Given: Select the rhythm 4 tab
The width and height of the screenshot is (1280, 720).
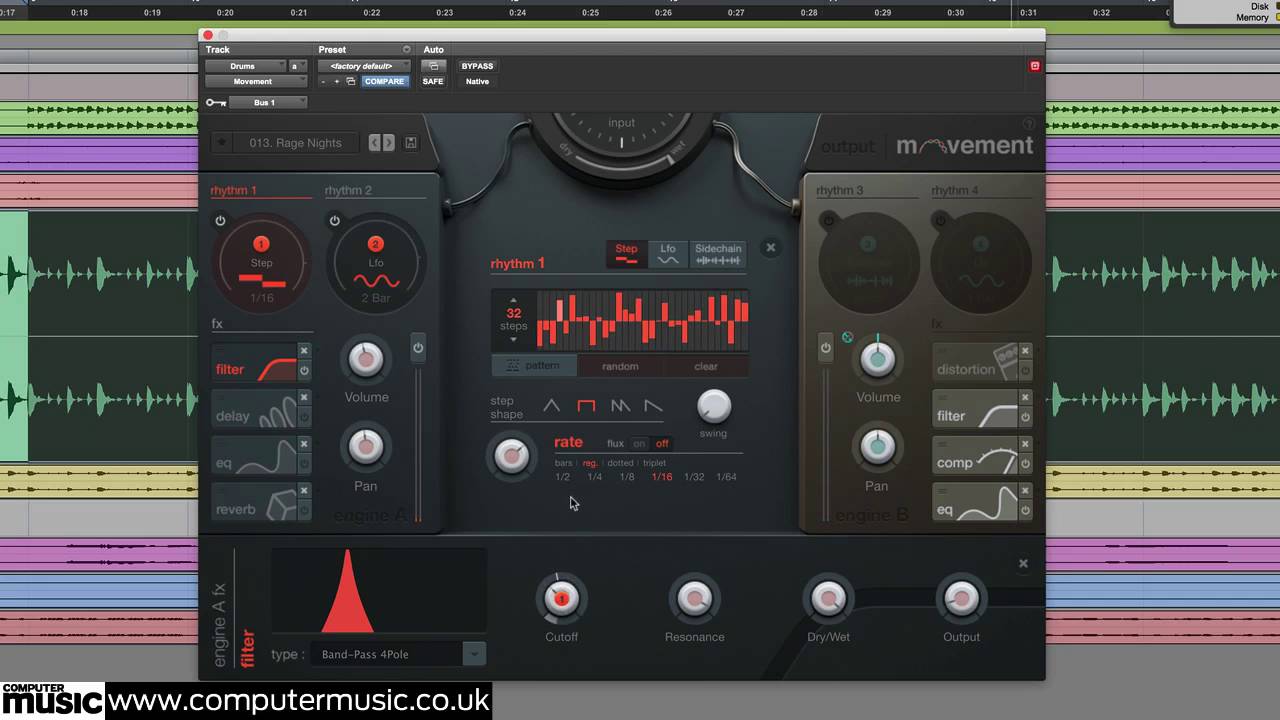Looking at the screenshot, I should 955,190.
